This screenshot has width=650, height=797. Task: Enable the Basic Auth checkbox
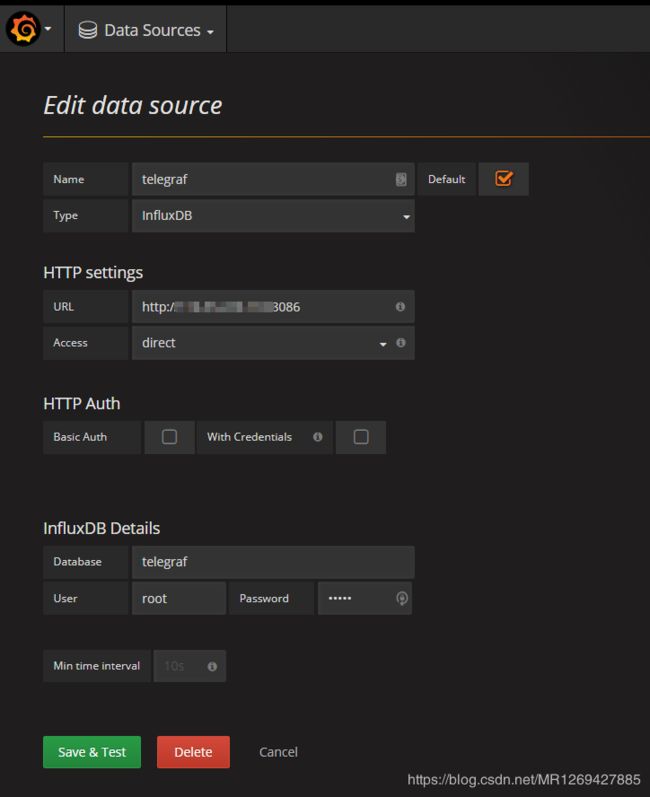point(169,437)
